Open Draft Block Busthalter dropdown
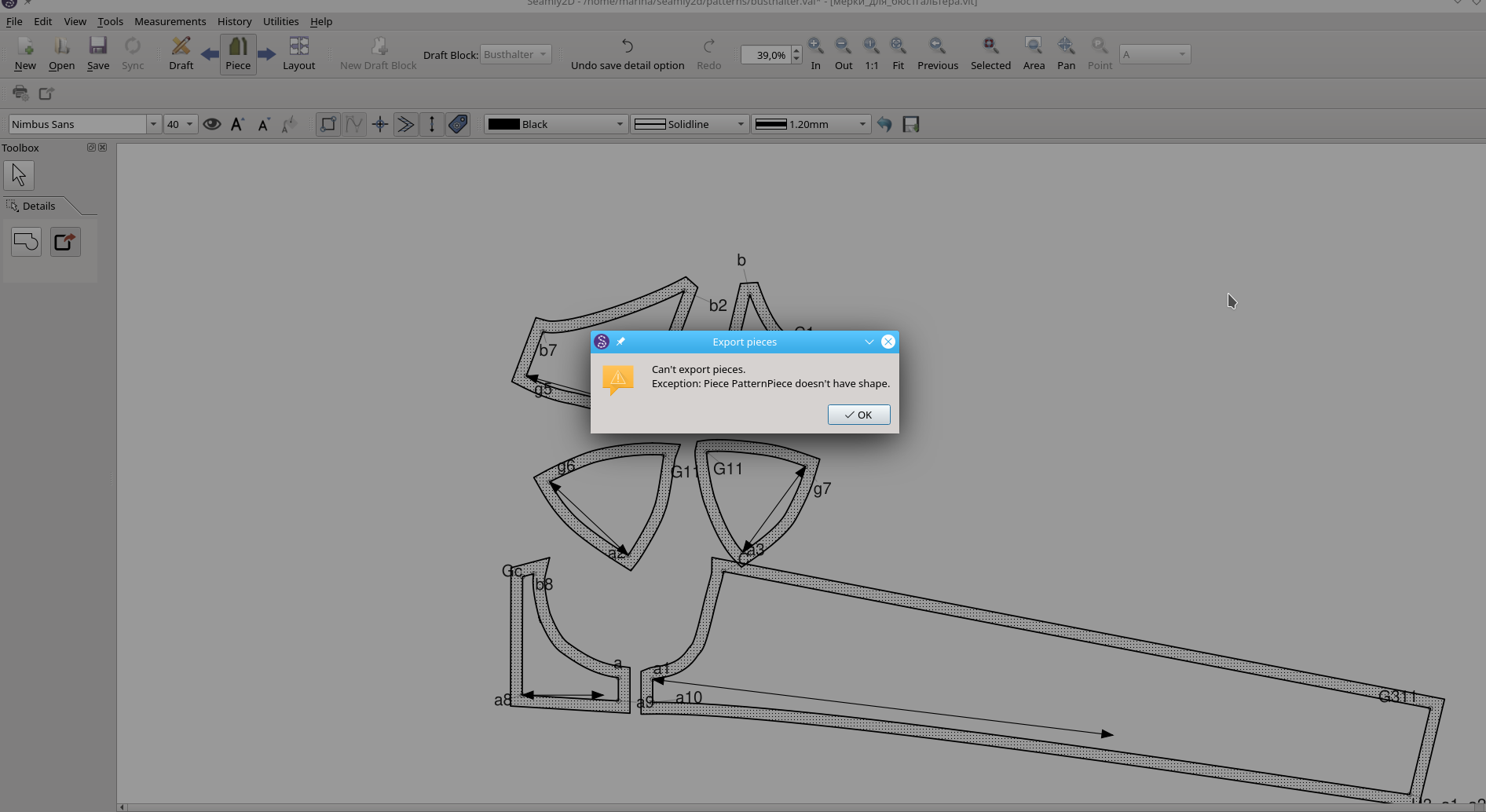 coord(515,54)
